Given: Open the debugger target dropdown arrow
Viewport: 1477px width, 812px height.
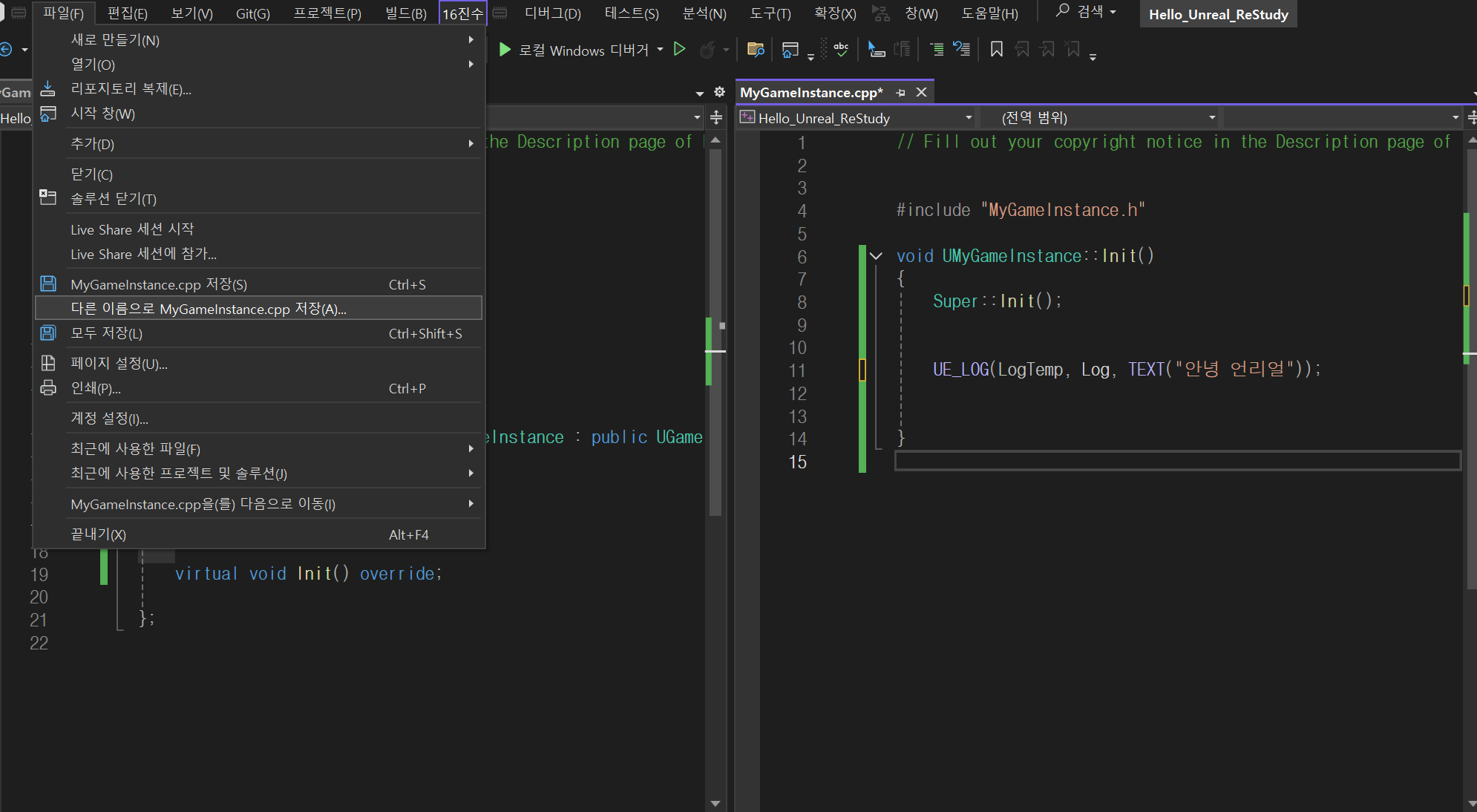Looking at the screenshot, I should click(660, 50).
